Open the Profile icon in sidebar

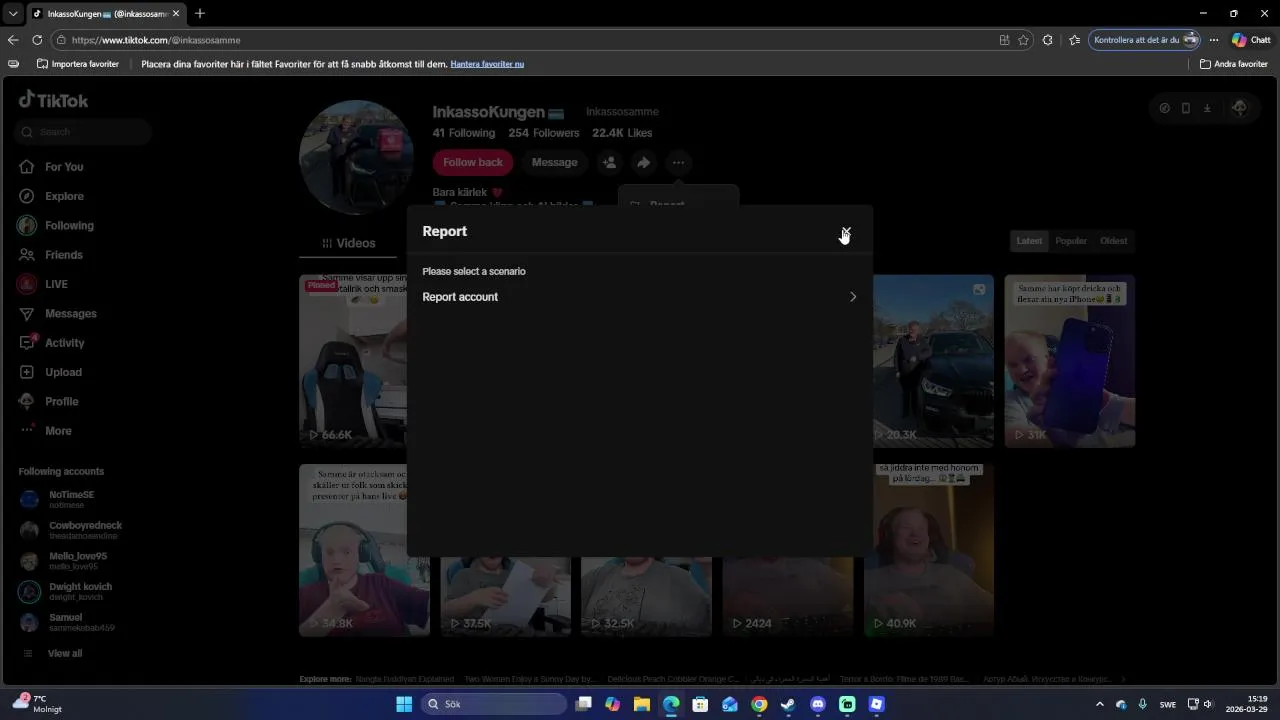(x=27, y=401)
